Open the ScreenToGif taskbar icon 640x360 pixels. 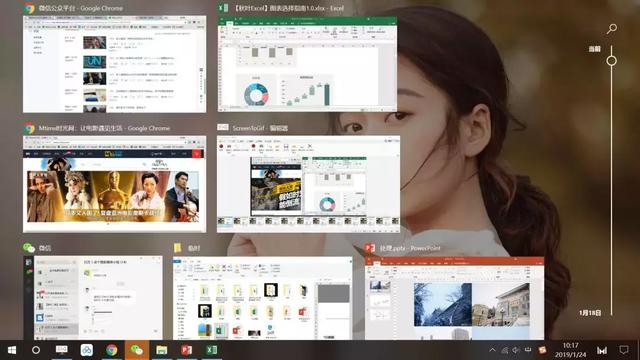pos(61,350)
